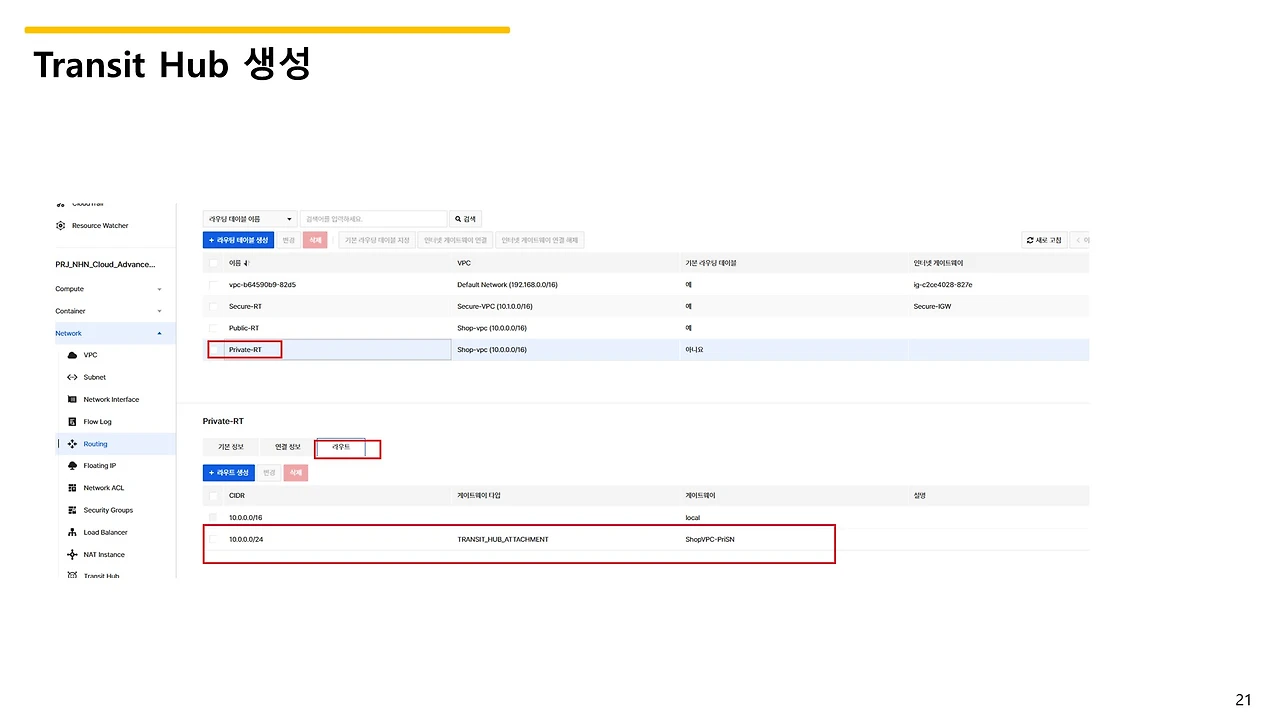Click the 새로 고침 refresh button
The image size is (1280, 720).
tap(1044, 240)
